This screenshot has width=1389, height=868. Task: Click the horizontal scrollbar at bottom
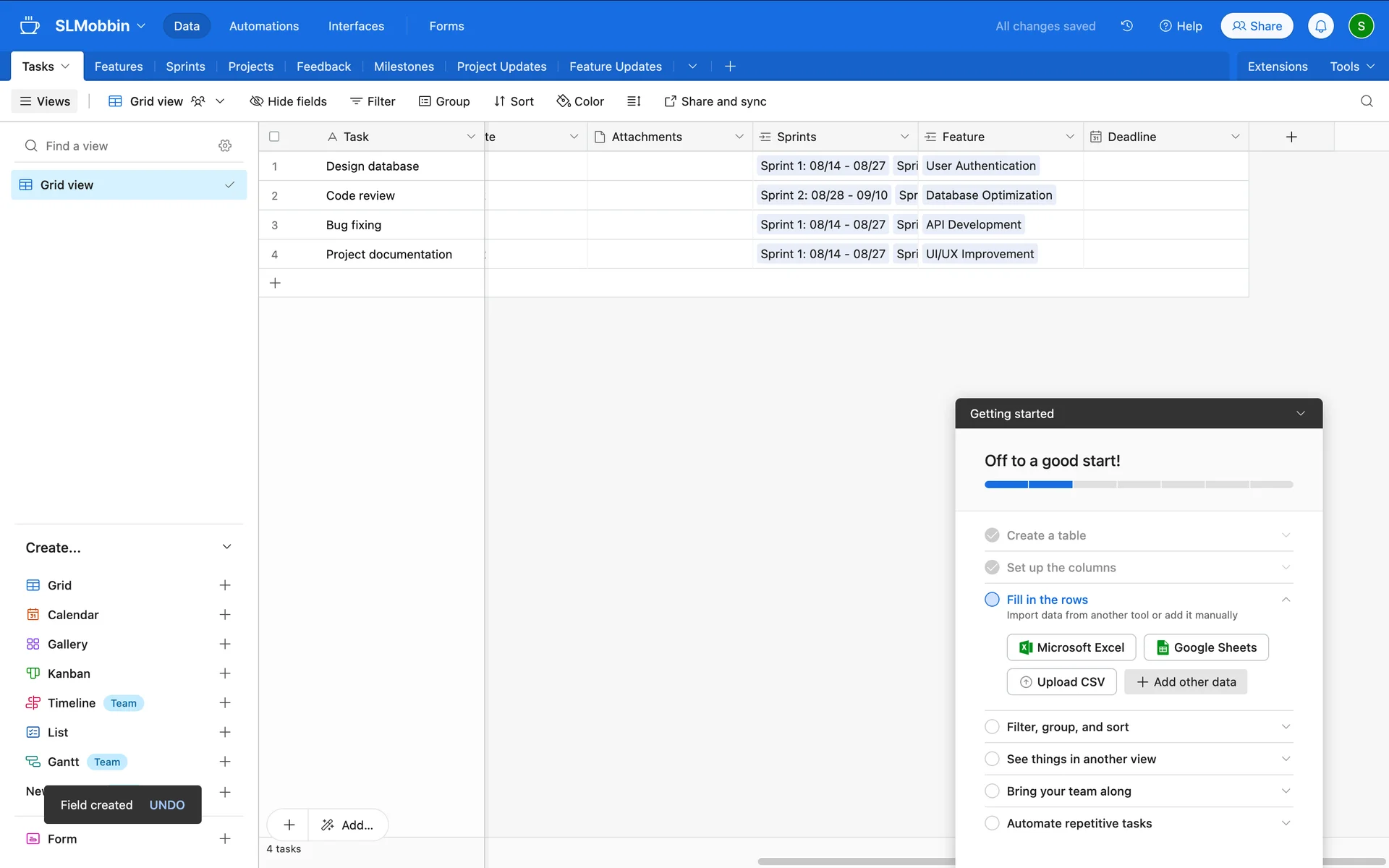854,861
